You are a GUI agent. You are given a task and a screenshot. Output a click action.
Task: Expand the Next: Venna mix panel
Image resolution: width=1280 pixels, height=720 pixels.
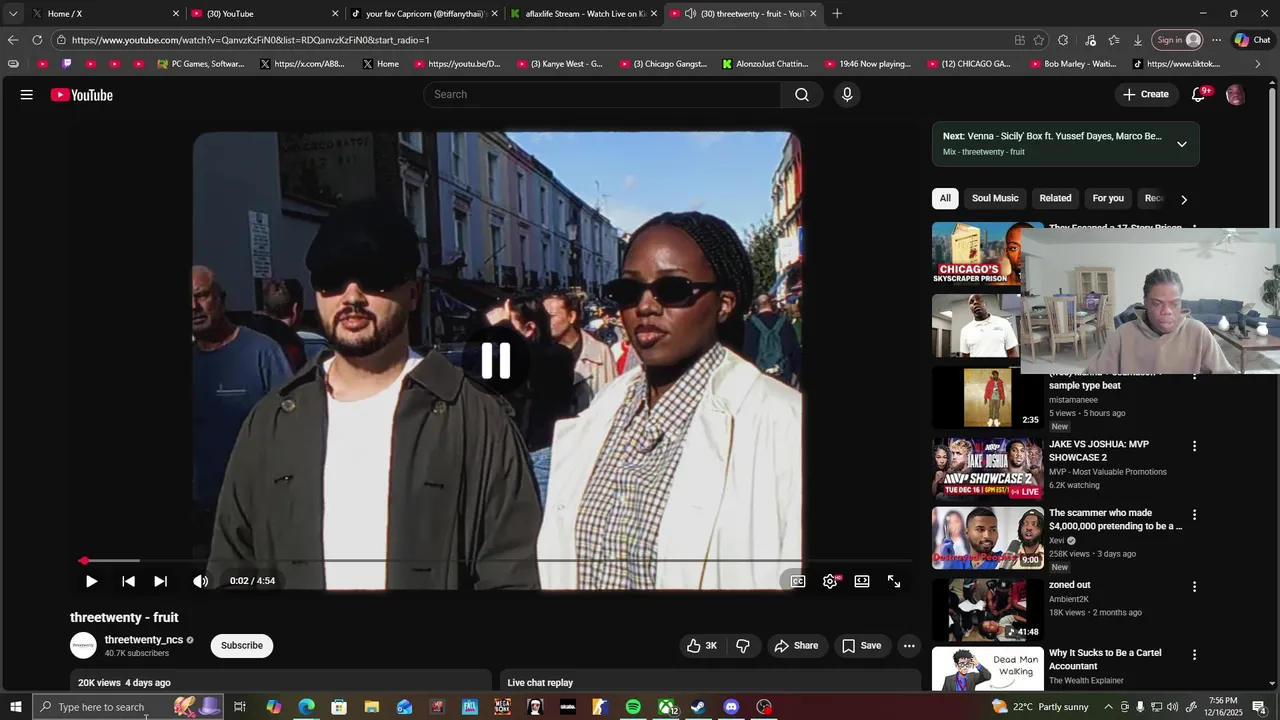[1182, 144]
